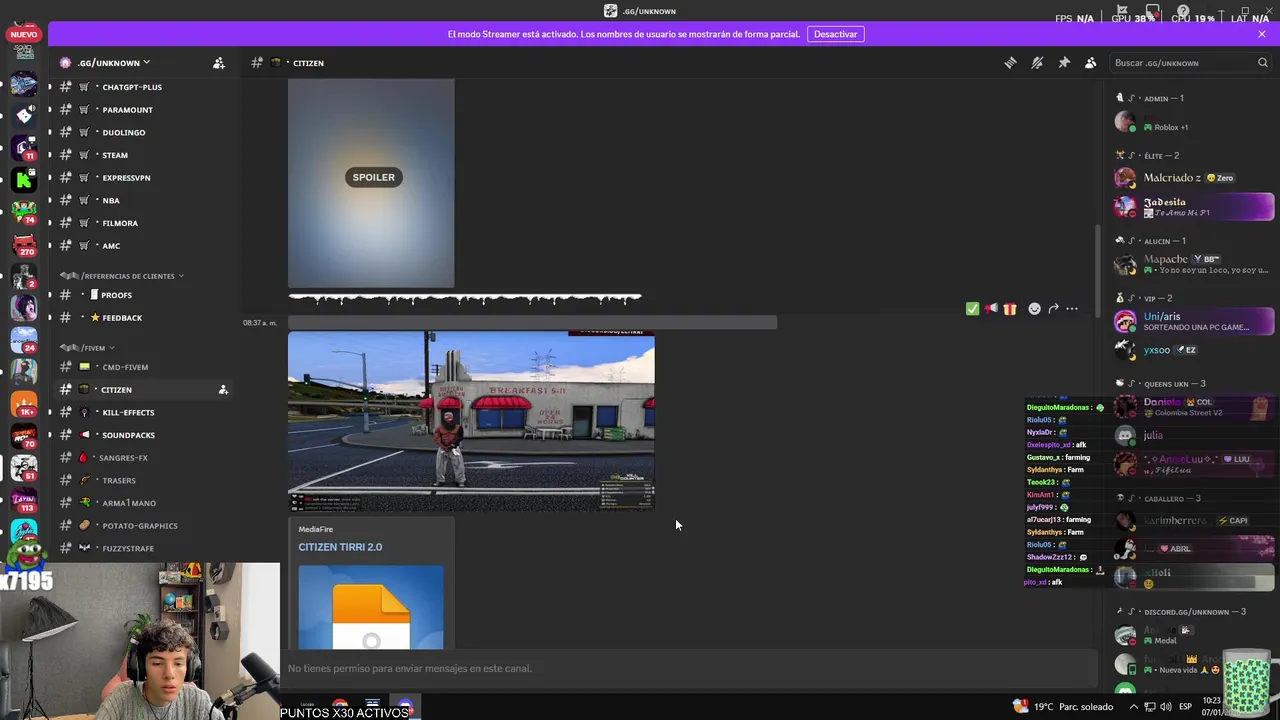
Task: Toggle the notification mute bell icon
Action: (x=1037, y=63)
